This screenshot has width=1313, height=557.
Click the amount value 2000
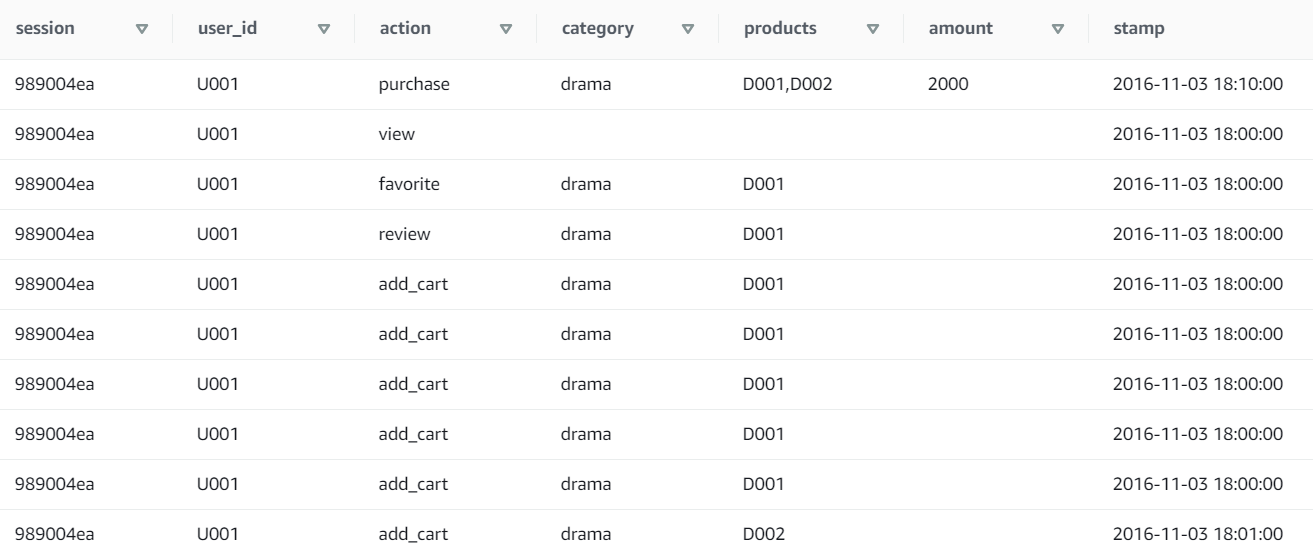click(x=948, y=85)
